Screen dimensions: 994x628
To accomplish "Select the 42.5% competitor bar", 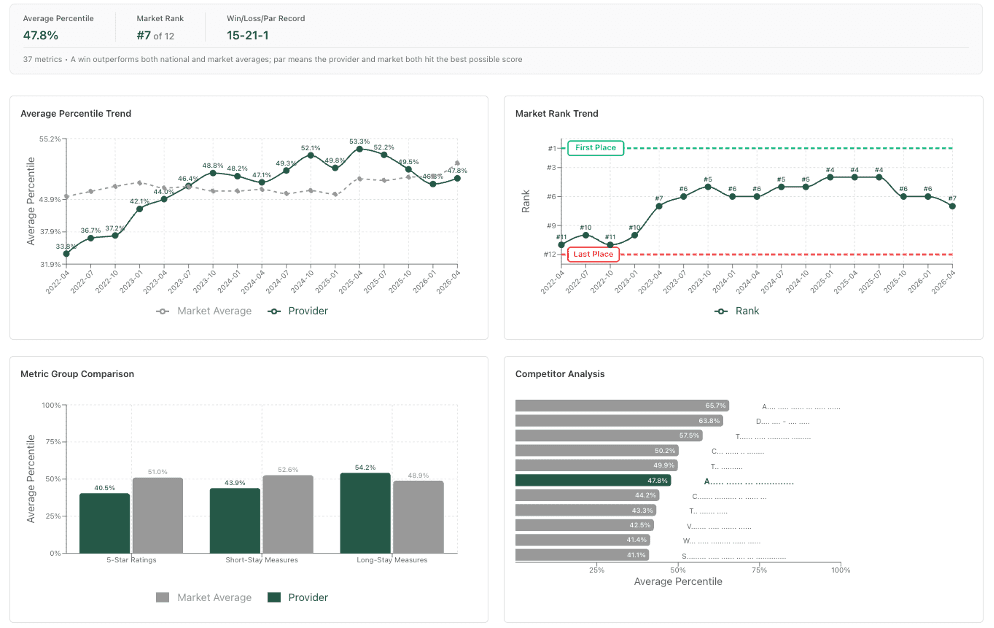I will tap(584, 525).
